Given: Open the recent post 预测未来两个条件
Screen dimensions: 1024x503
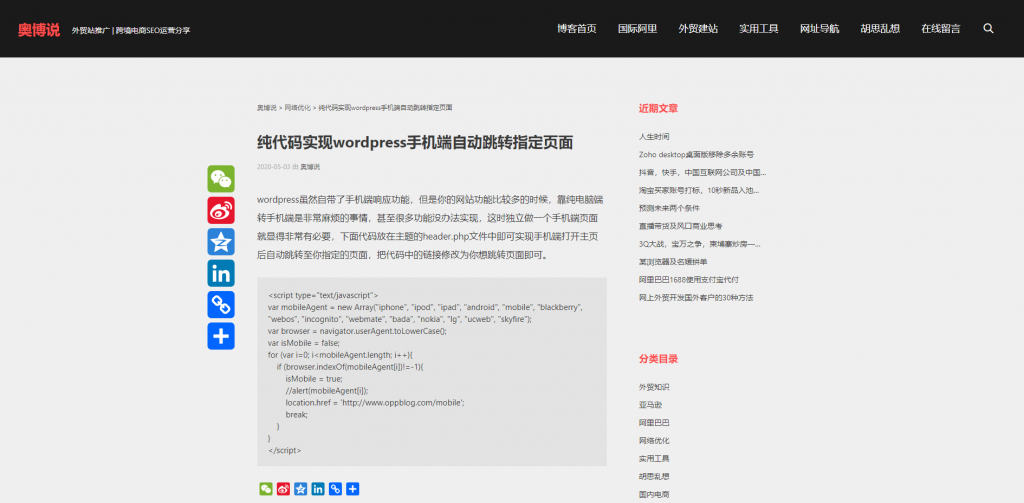Looking at the screenshot, I should [669, 208].
